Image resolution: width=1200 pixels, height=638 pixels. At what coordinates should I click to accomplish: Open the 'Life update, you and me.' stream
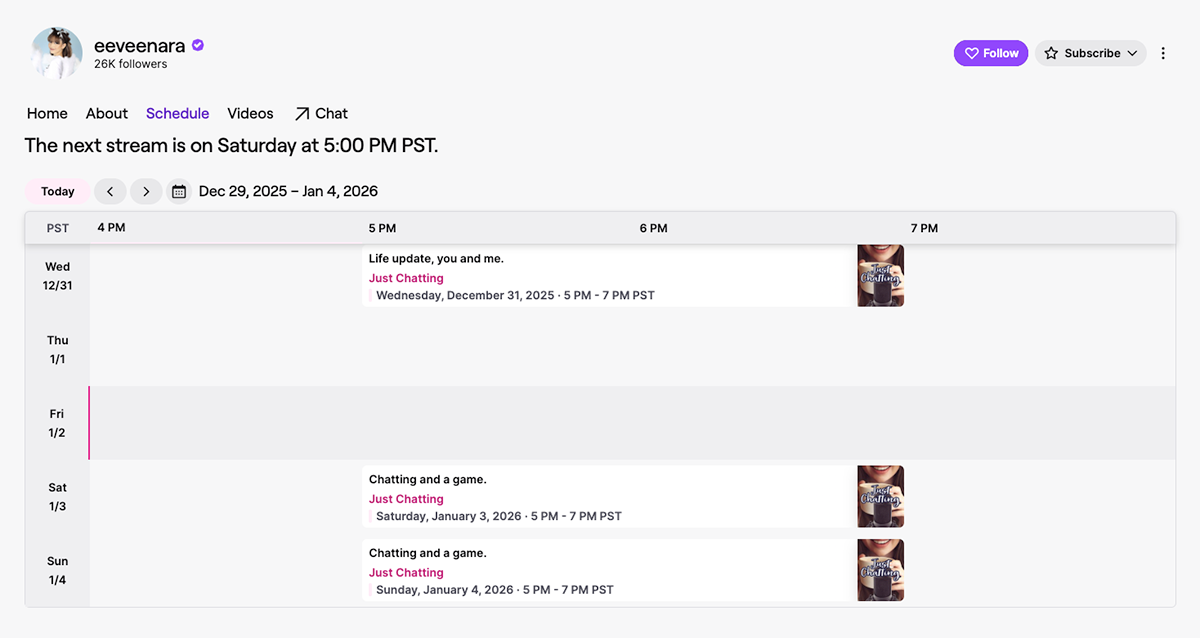point(436,259)
